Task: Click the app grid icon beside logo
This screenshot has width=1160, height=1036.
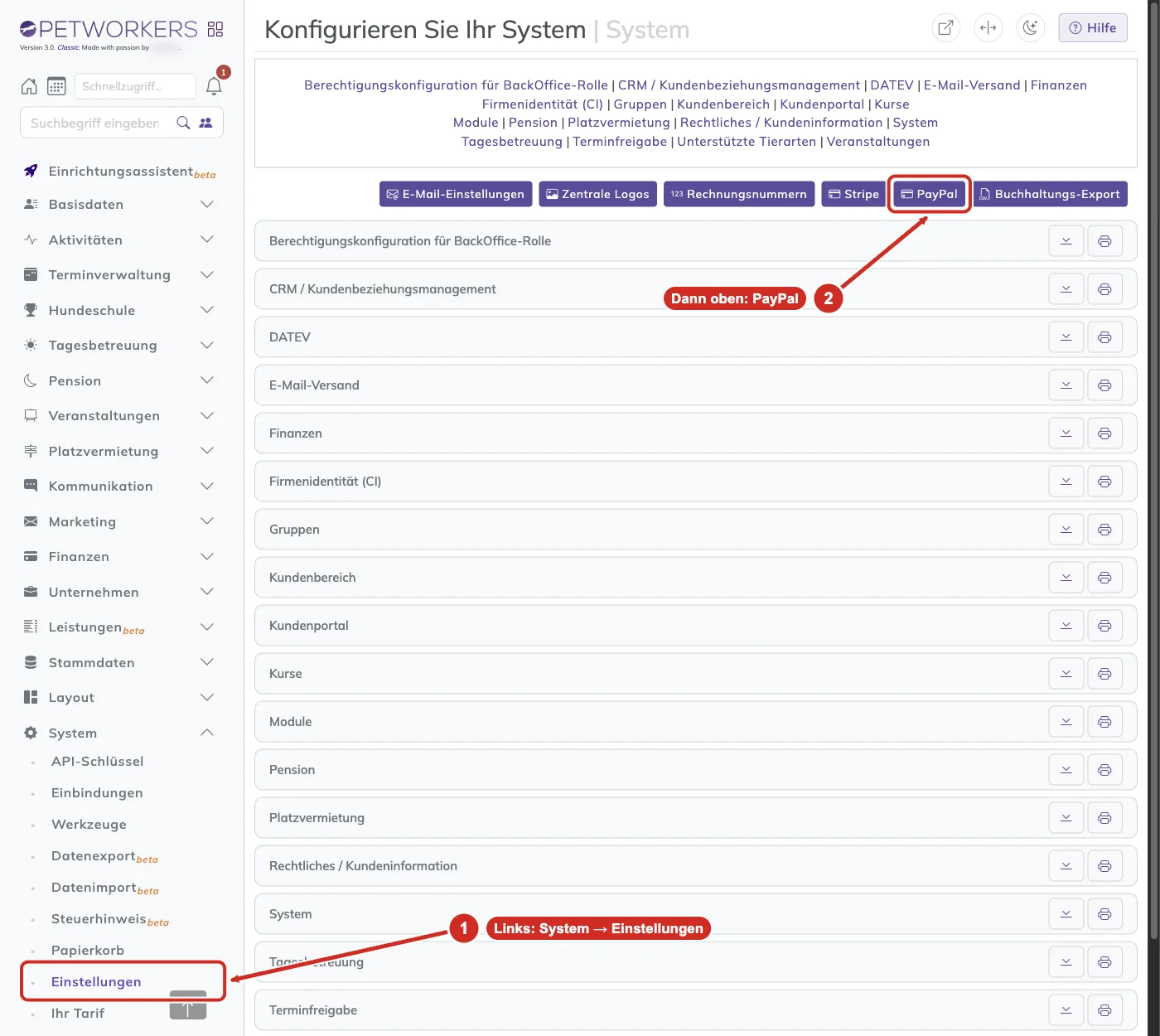Action: [215, 29]
